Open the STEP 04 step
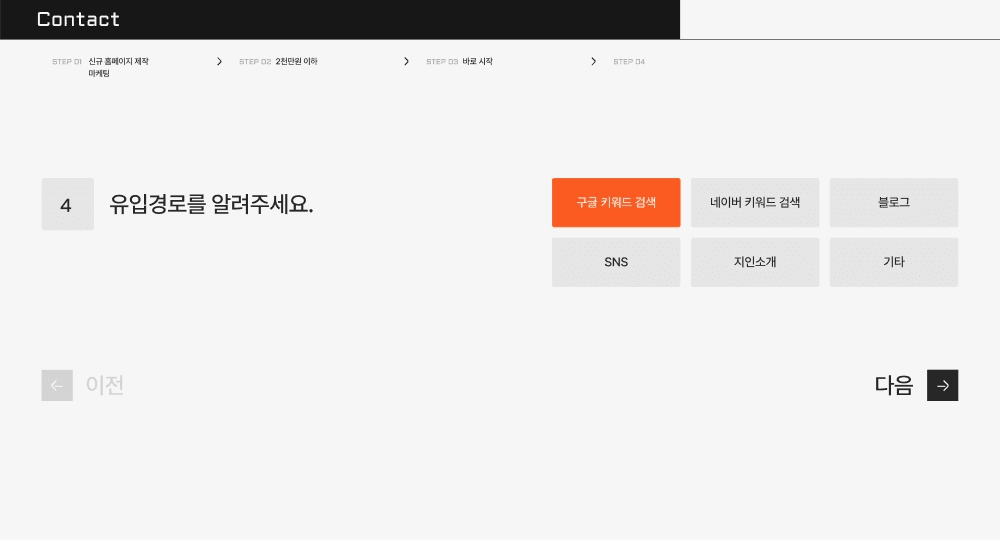 (x=629, y=62)
